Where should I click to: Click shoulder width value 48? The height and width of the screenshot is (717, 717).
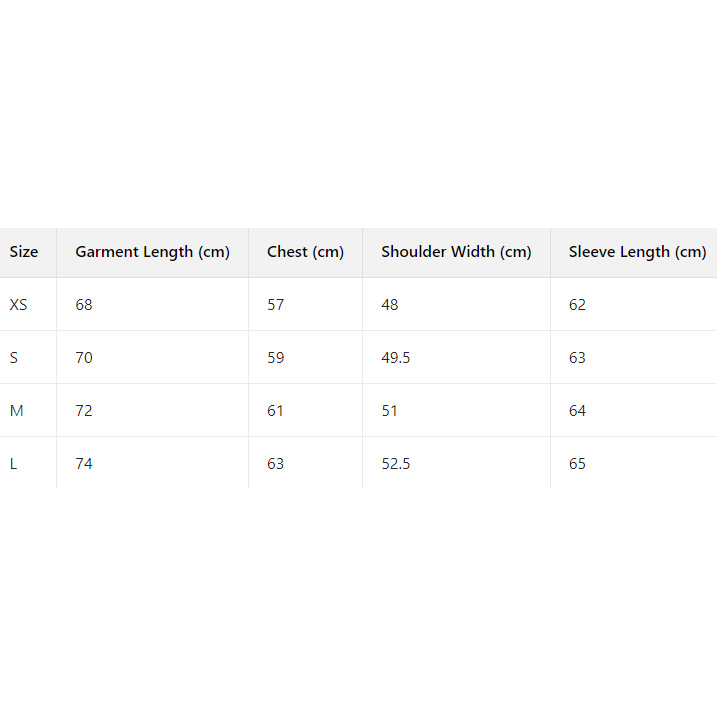[x=390, y=305]
